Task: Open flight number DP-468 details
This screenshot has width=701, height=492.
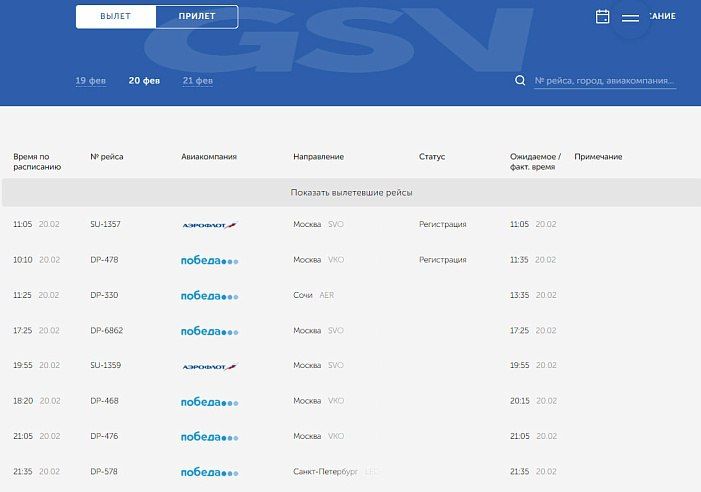Action: (104, 401)
